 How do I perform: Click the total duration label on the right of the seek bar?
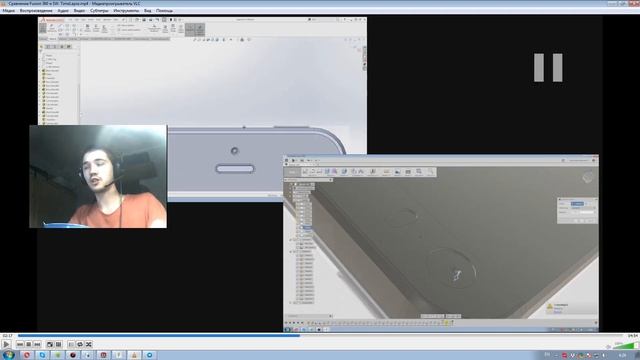click(632, 336)
